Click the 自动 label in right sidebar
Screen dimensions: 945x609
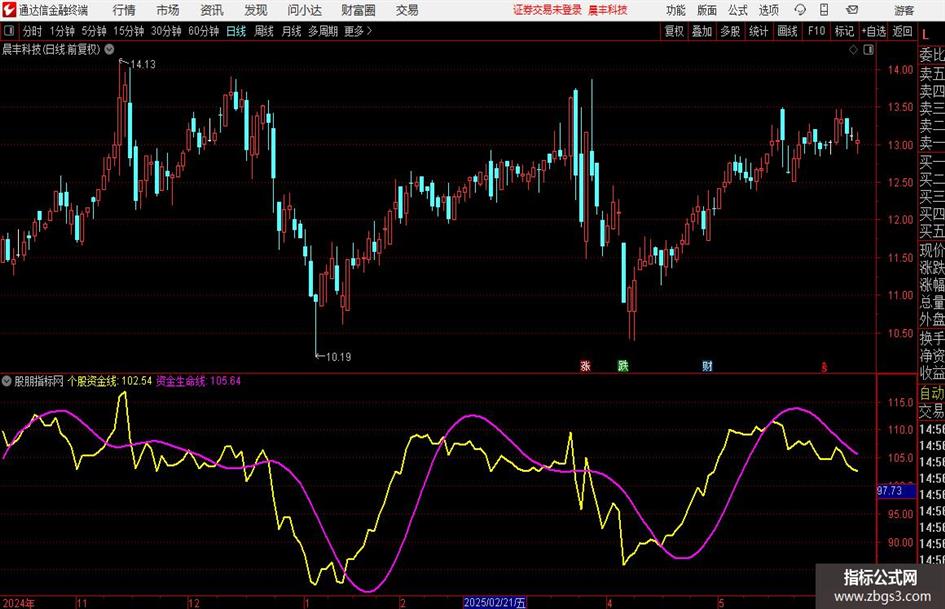932,393
